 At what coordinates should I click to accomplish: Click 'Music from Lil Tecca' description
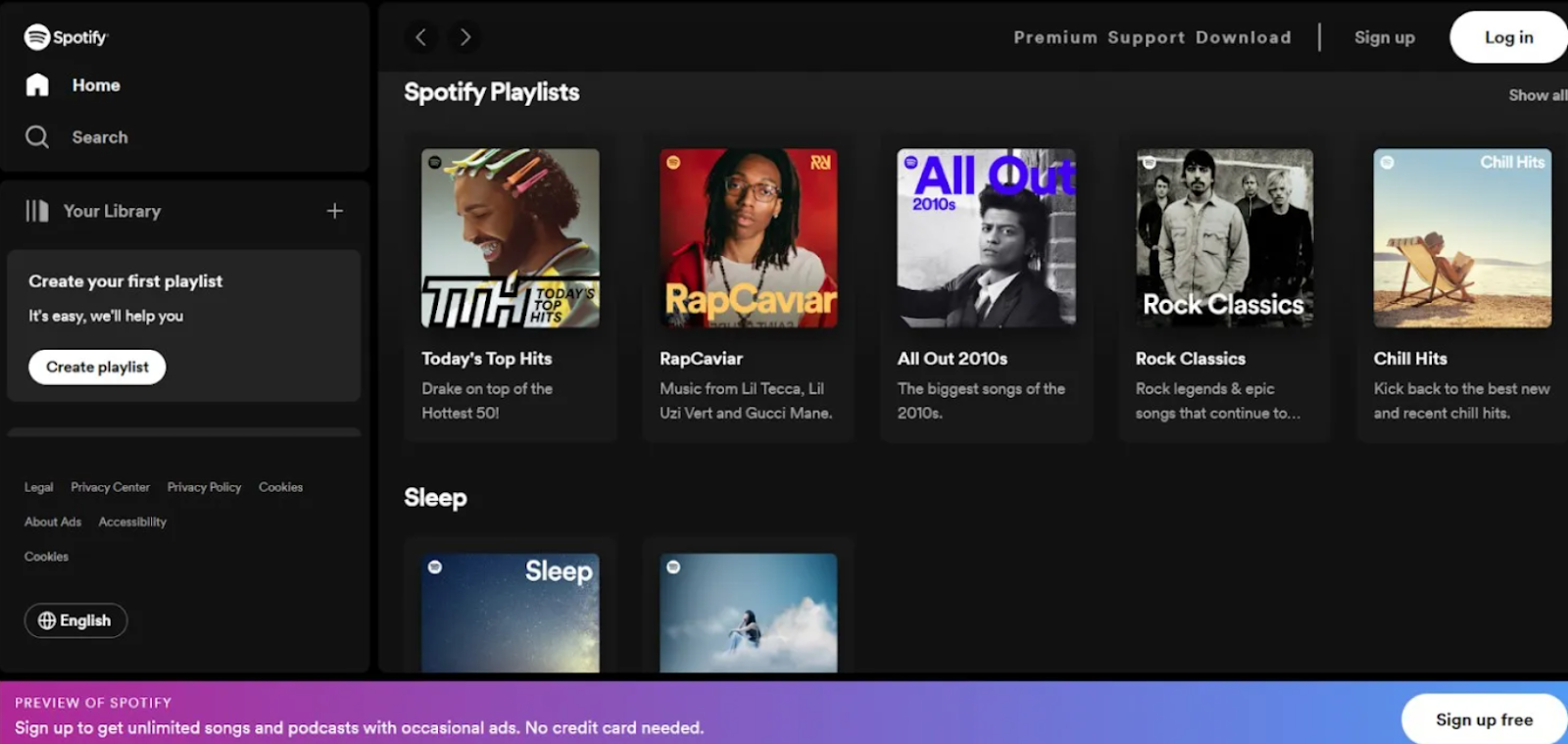[x=746, y=401]
